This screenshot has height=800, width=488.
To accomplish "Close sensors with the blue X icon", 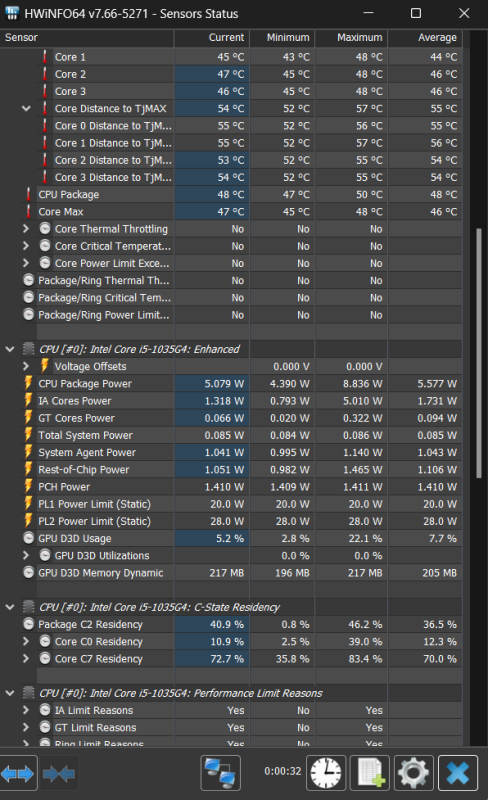I will [x=458, y=772].
